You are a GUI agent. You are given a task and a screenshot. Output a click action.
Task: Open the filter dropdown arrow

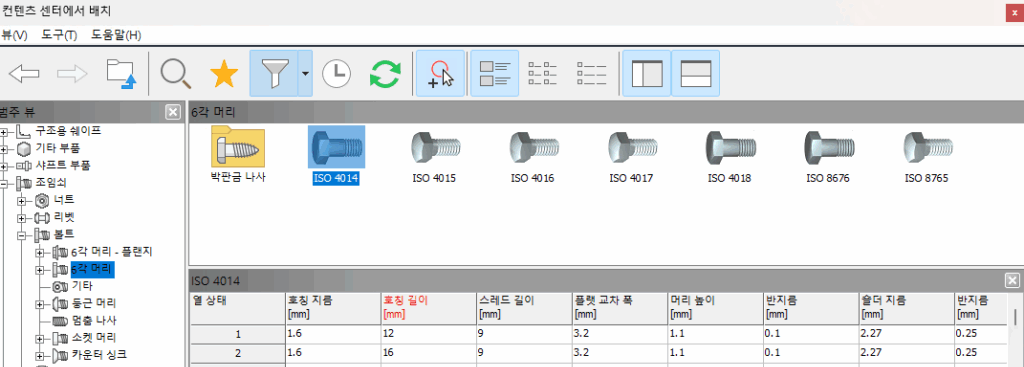[306, 73]
